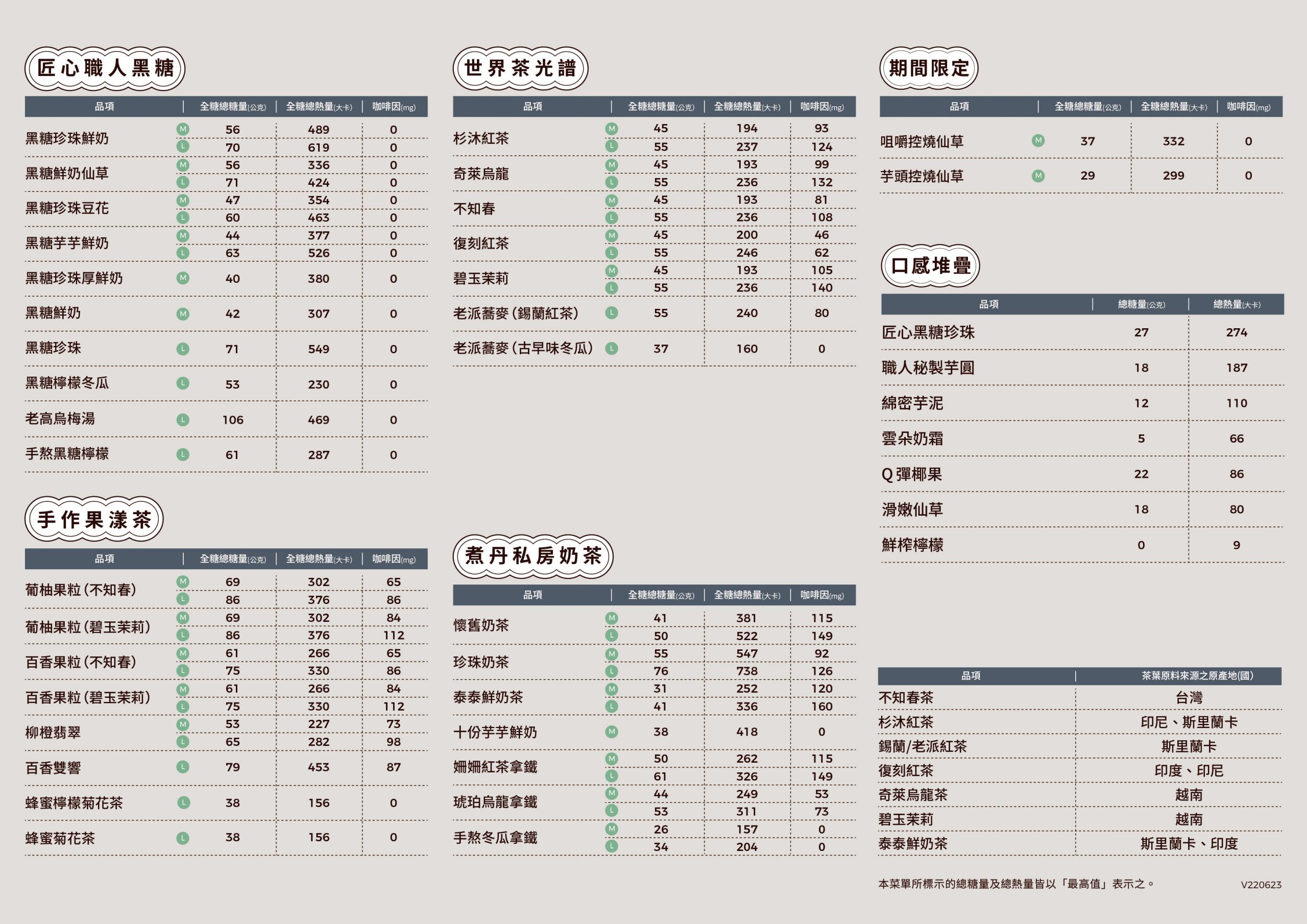The image size is (1307, 924).
Task: Click the 黑糖珍珠 item name
Action: click(x=53, y=348)
